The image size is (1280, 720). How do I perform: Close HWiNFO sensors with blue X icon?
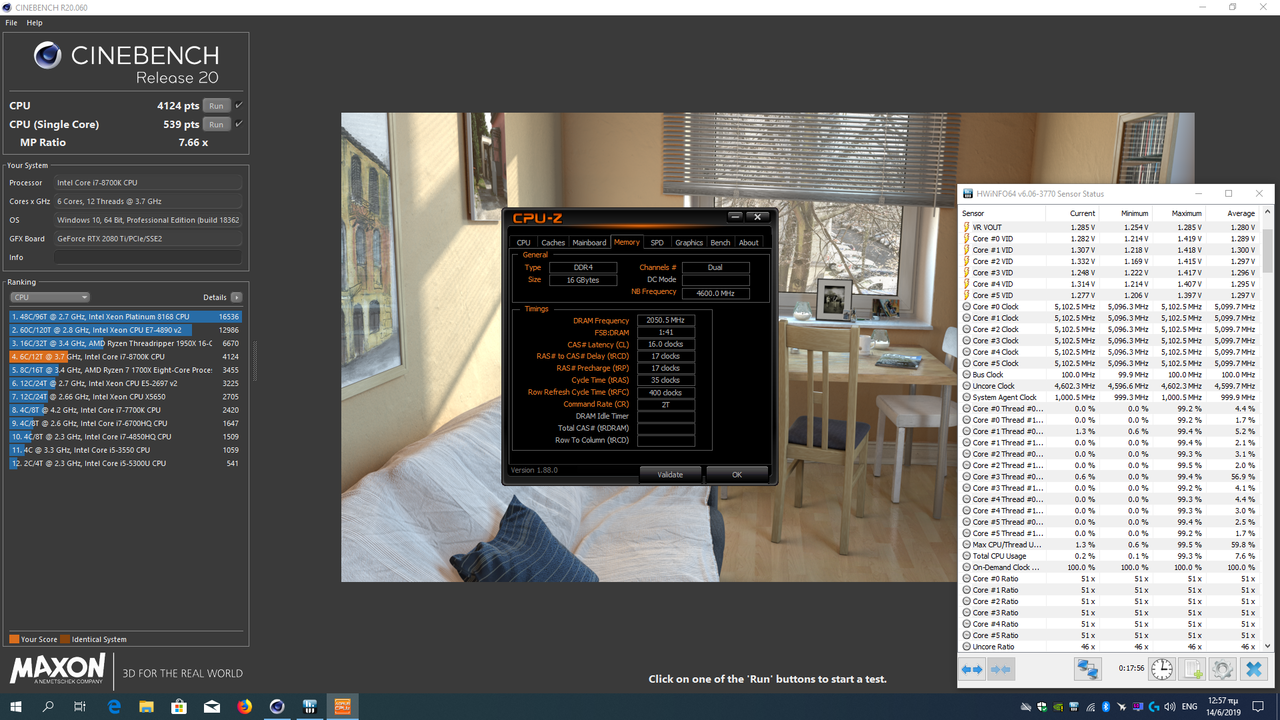pos(1253,669)
